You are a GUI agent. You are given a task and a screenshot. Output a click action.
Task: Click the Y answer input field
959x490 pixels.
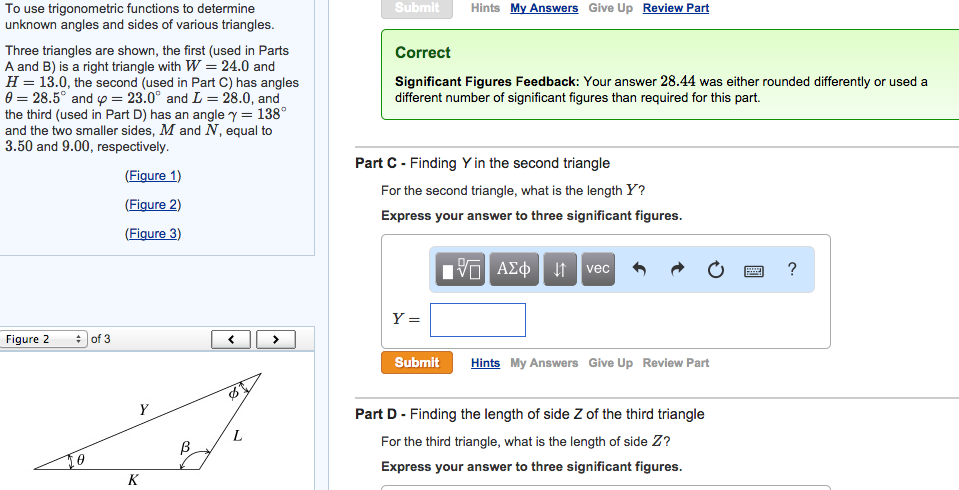[478, 320]
